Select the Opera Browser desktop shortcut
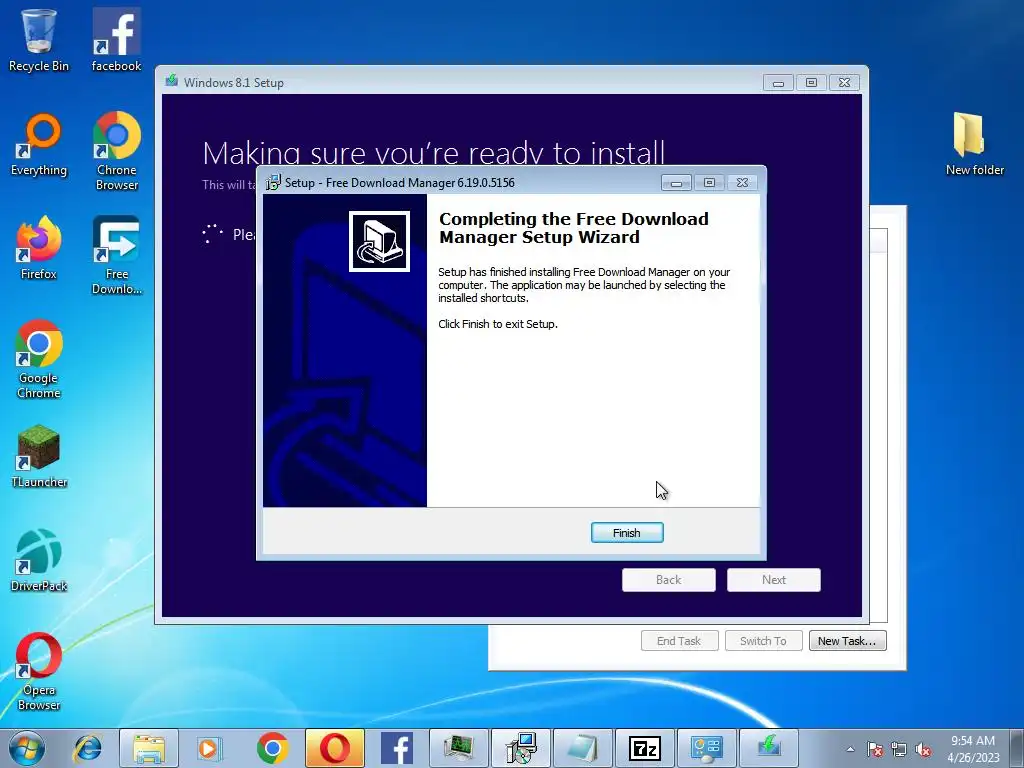The image size is (1024, 768). point(39,671)
